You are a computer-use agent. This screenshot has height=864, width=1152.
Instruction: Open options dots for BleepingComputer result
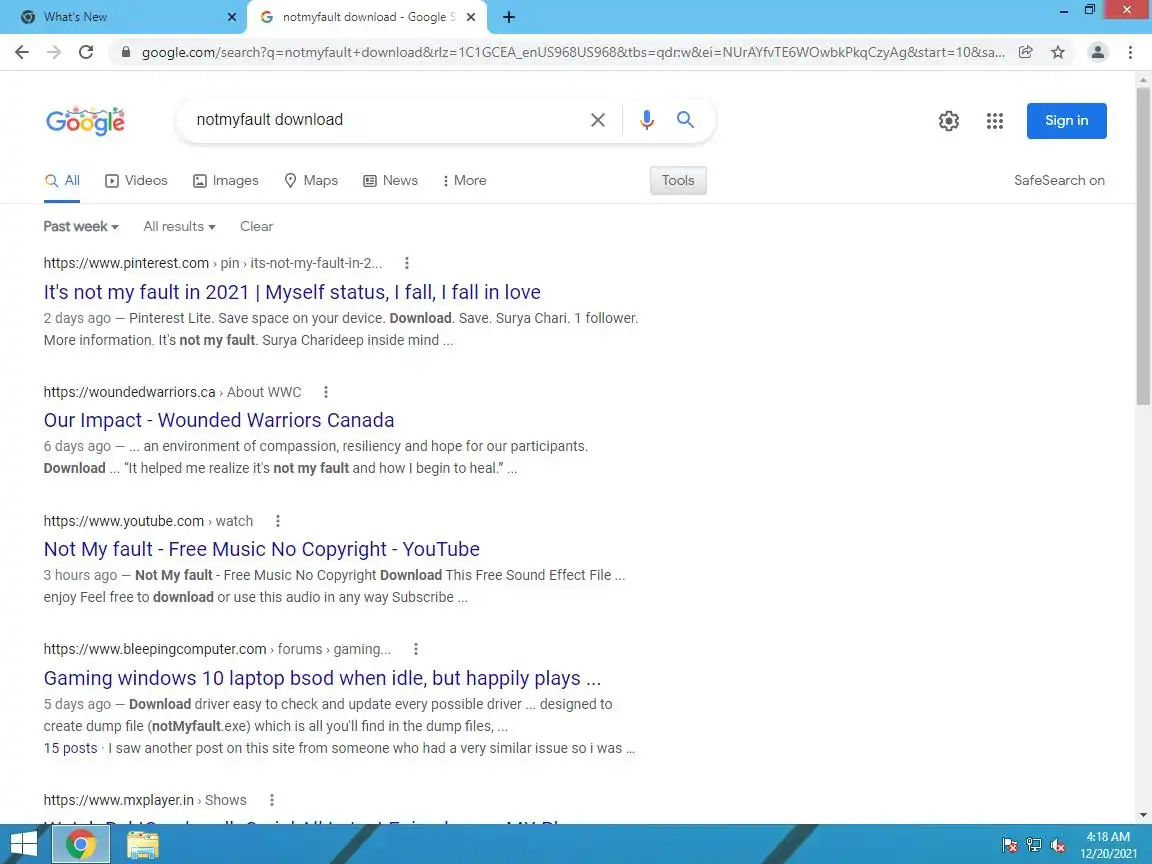click(x=416, y=649)
